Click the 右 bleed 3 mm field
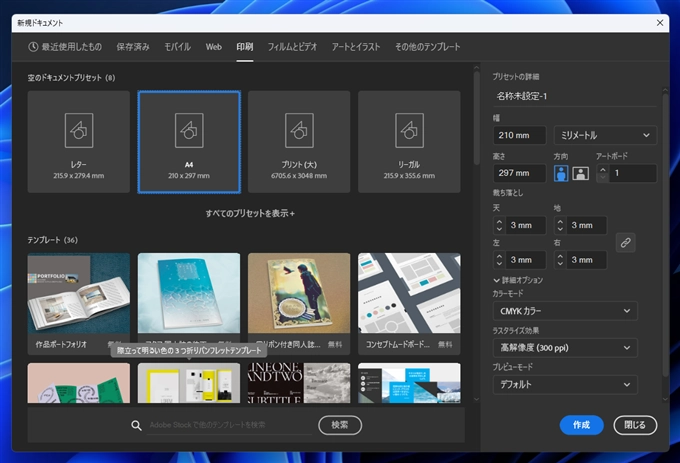 pos(586,260)
